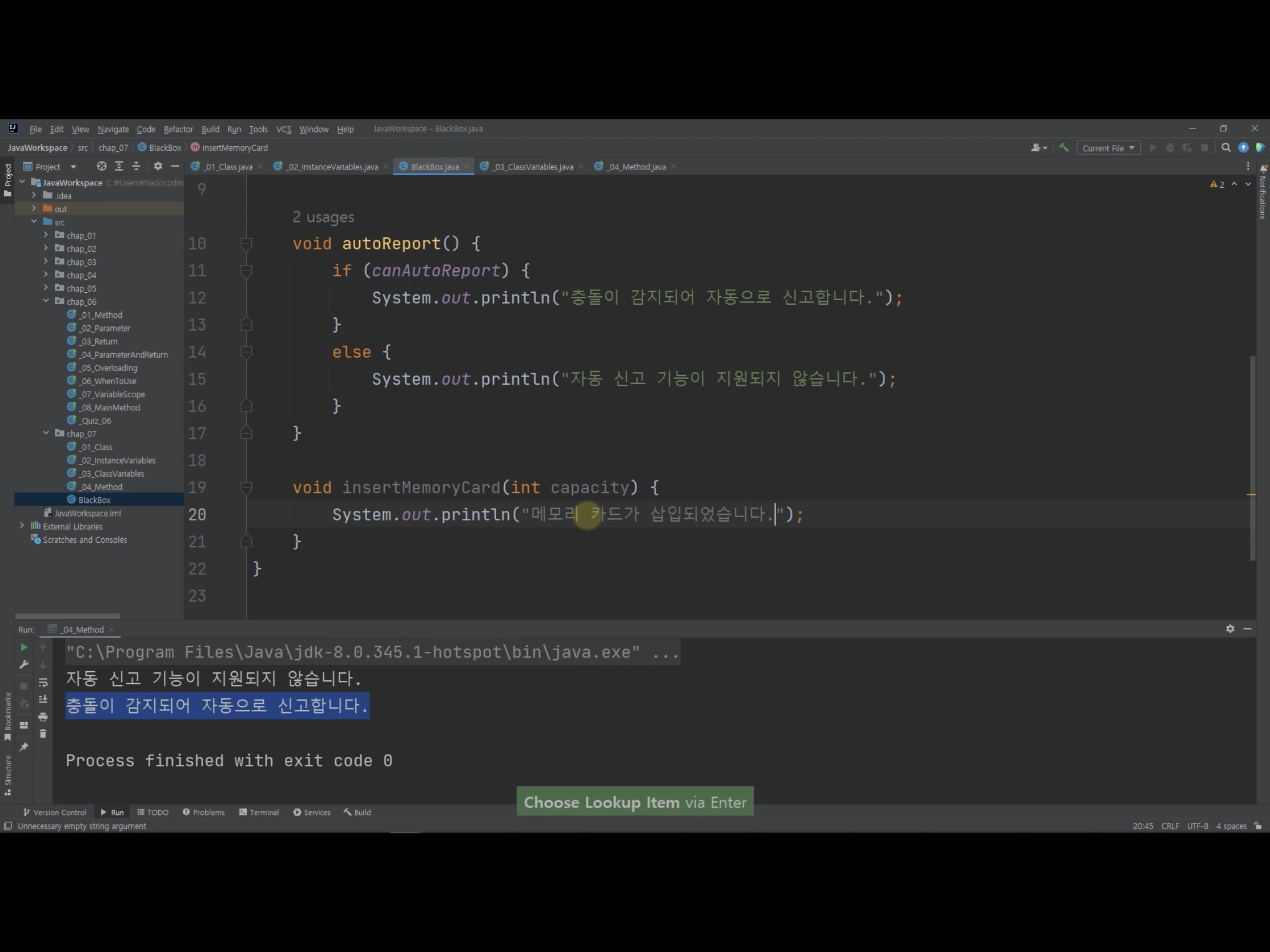Click the warnings count indicator
1270x952 pixels.
point(1217,184)
